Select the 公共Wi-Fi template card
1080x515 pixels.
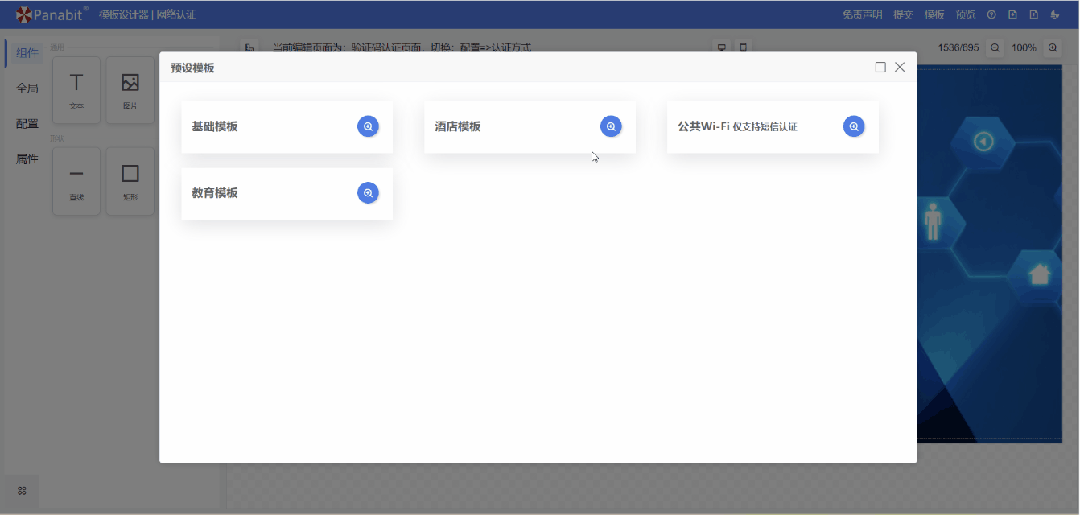(x=773, y=127)
